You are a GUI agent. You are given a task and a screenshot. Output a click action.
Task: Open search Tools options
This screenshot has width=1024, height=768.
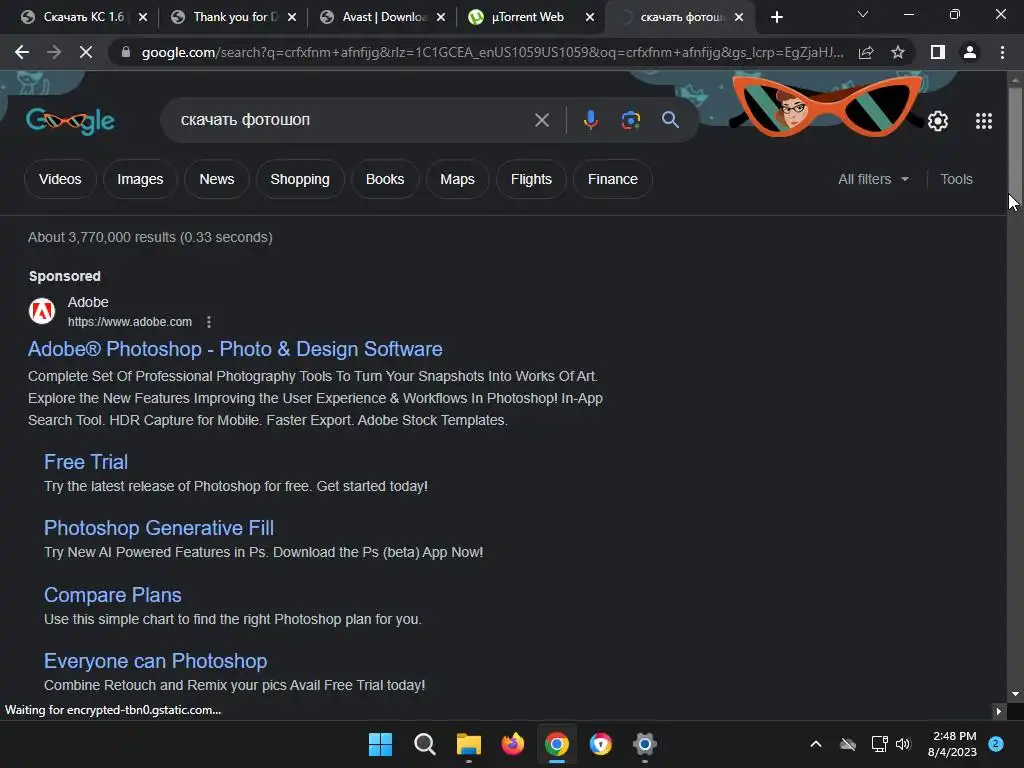click(956, 179)
